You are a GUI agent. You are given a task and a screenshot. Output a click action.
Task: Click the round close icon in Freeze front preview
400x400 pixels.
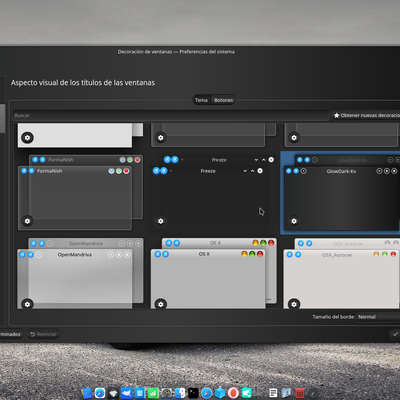point(260,171)
